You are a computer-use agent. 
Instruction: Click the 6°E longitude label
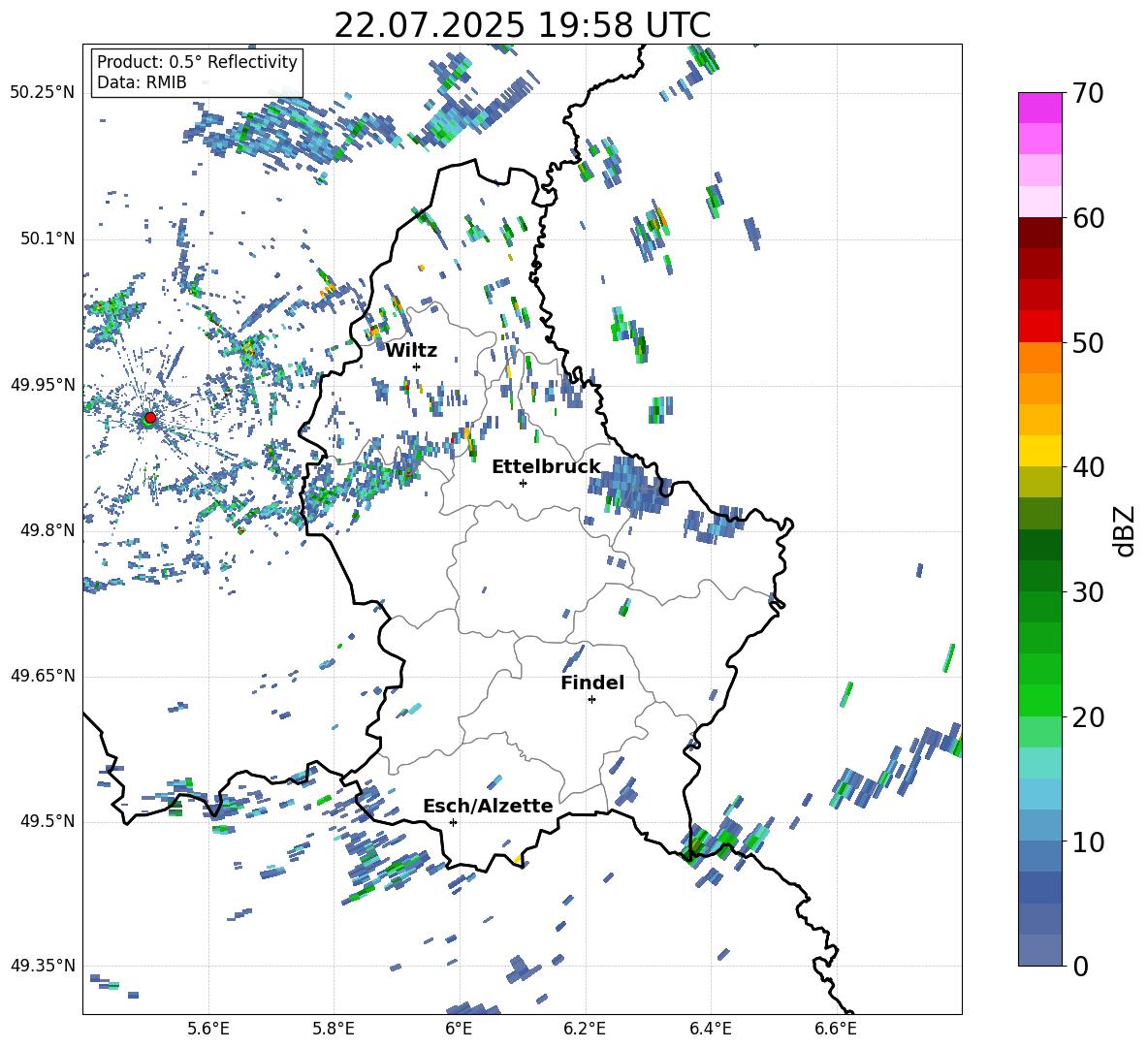pyautogui.click(x=459, y=1029)
